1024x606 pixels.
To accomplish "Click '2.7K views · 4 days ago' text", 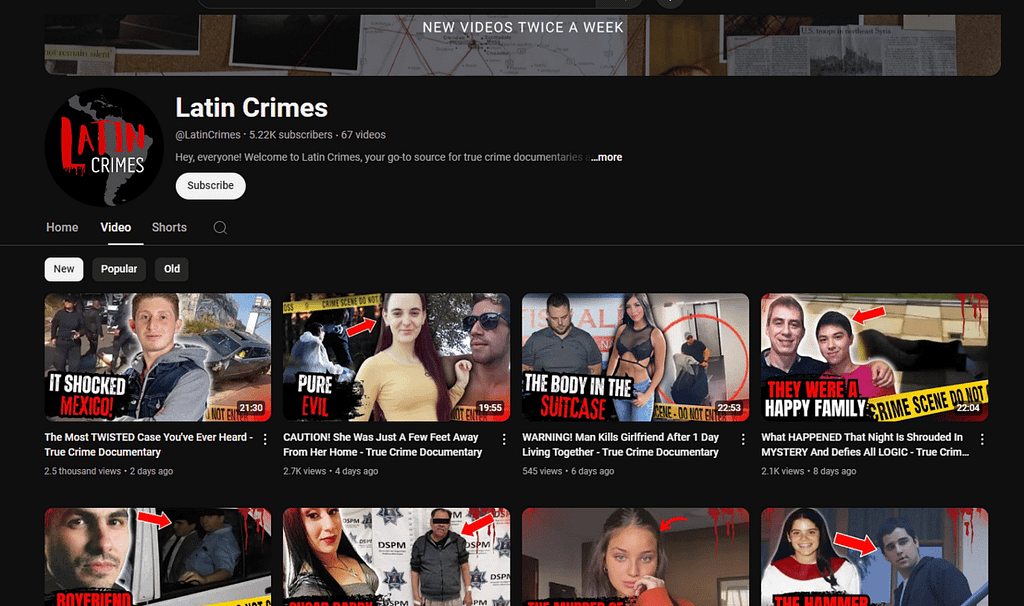I will point(330,471).
